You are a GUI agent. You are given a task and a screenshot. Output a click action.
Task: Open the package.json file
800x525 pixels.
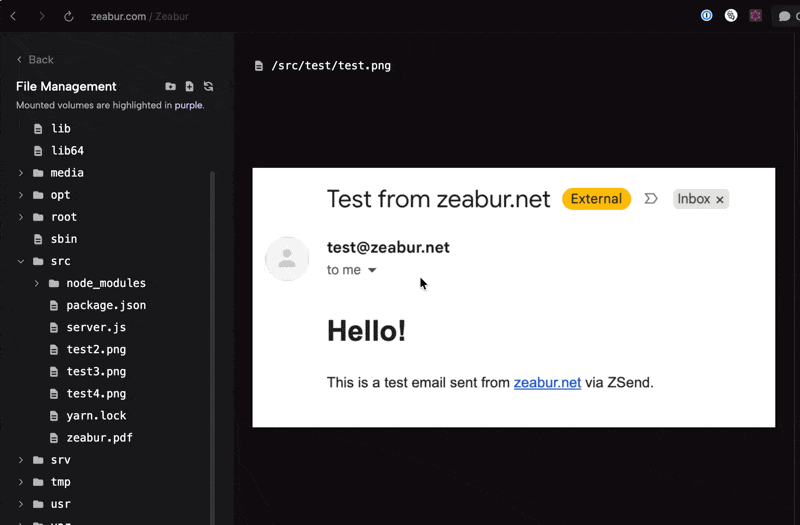[x=105, y=305]
